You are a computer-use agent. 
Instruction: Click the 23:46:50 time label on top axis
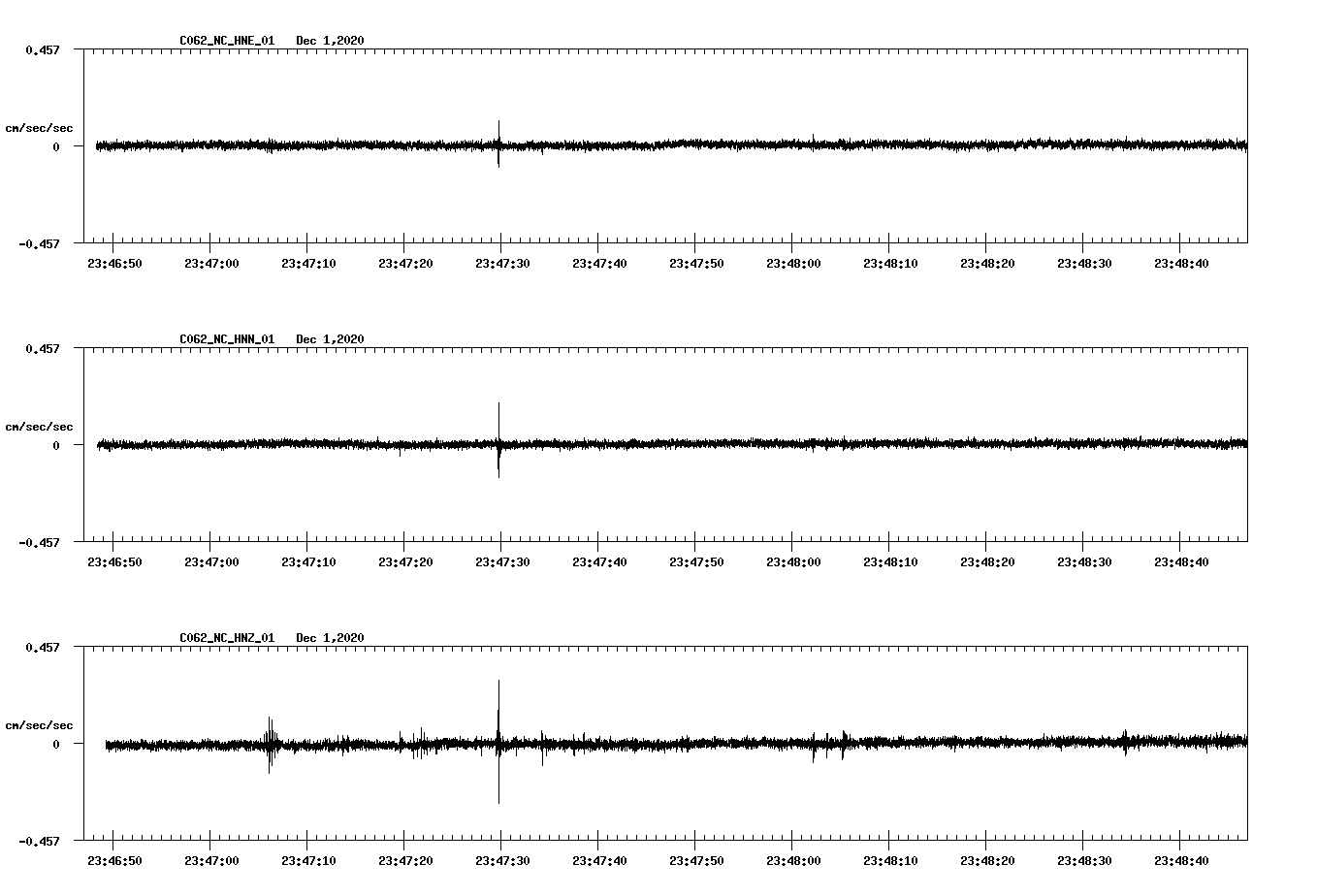(x=114, y=261)
